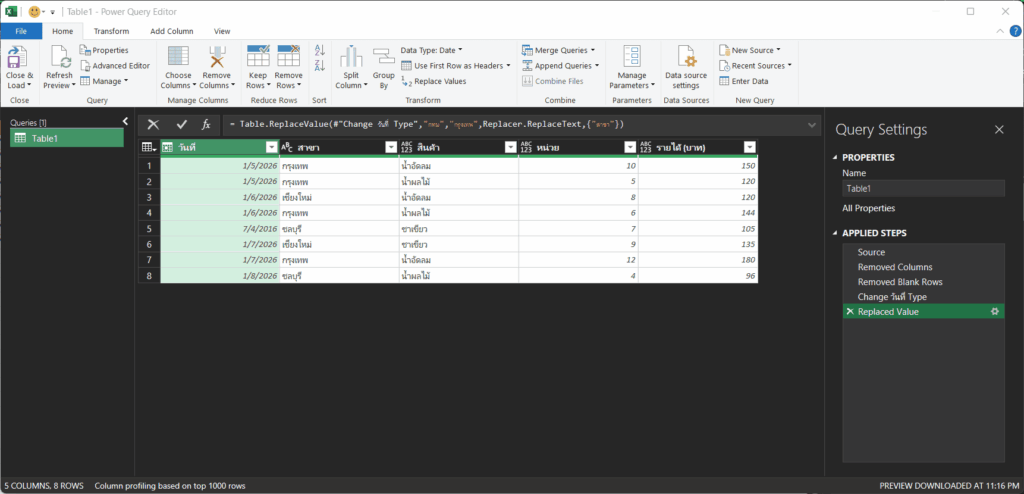Switch to the Transform tab
The width and height of the screenshot is (1024, 494).
111,31
